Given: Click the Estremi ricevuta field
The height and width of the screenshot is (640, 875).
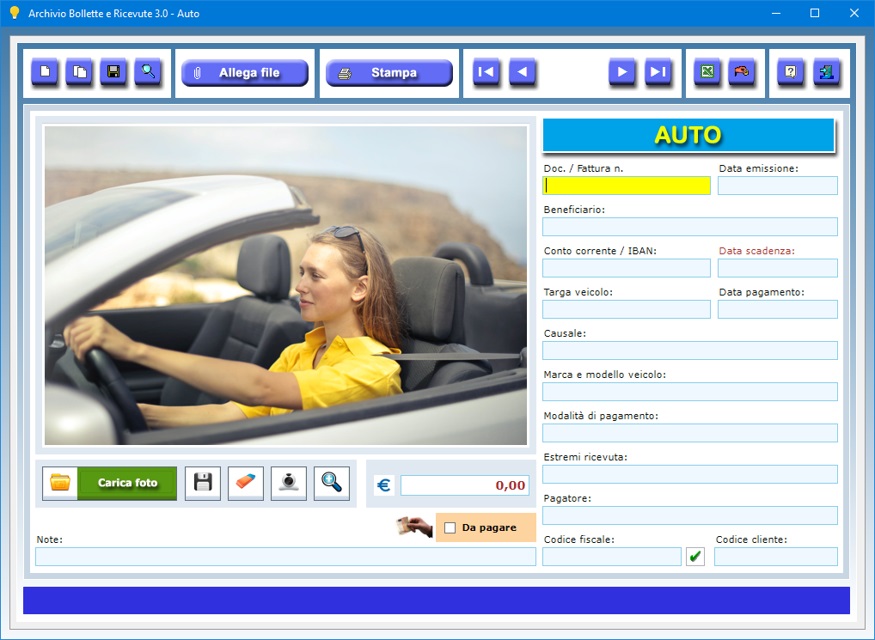Looking at the screenshot, I should (x=690, y=474).
